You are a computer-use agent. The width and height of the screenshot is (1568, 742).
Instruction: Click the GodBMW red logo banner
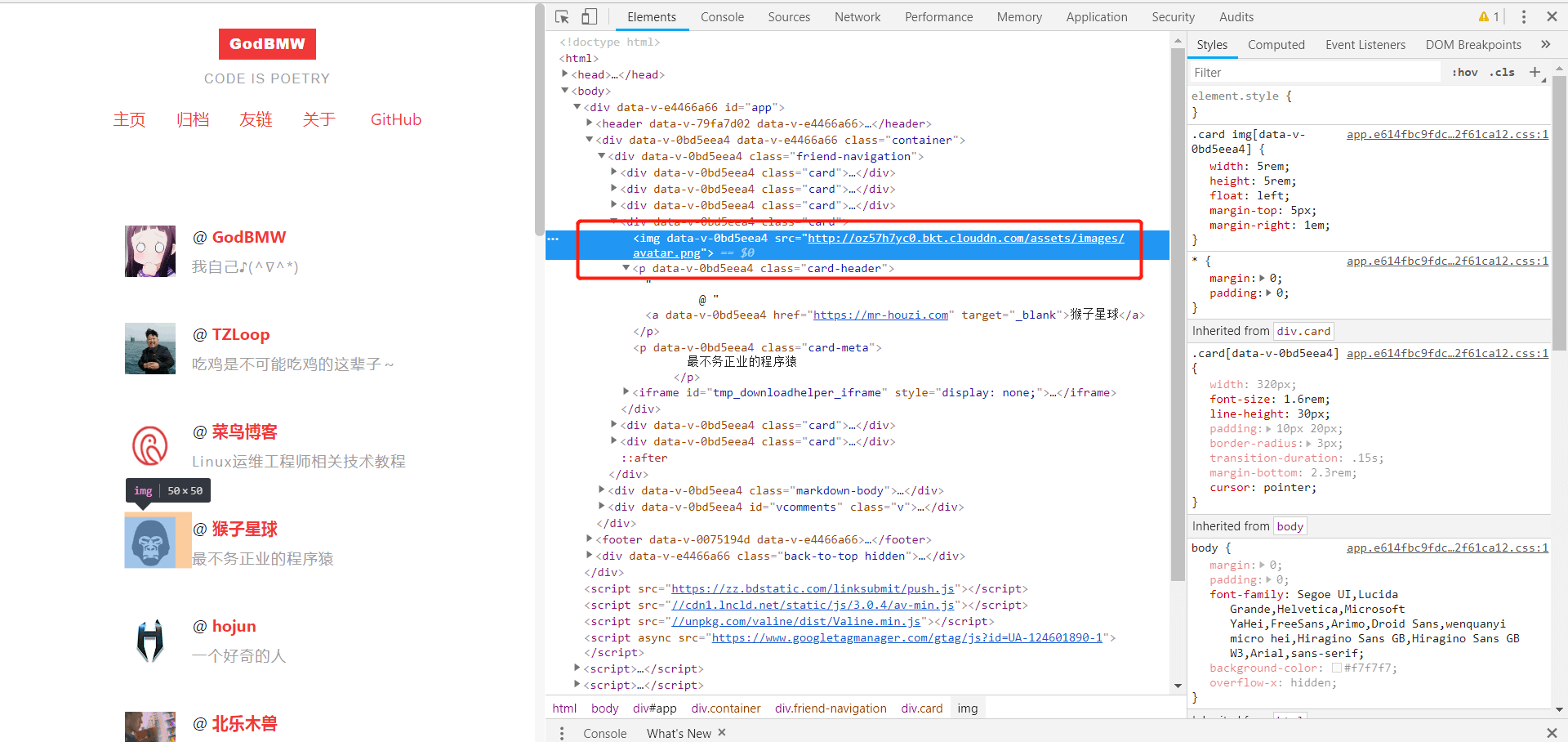pos(267,44)
